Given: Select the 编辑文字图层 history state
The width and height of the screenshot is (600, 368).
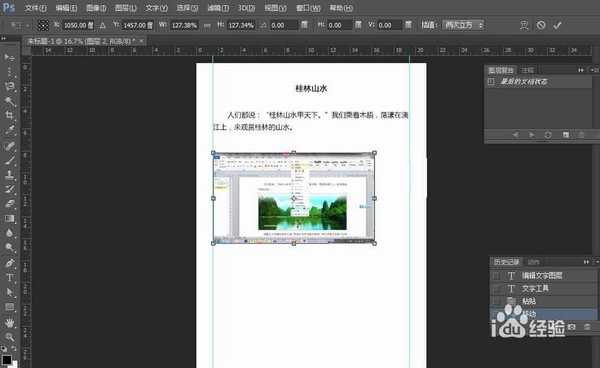Looking at the screenshot, I should 543,275.
